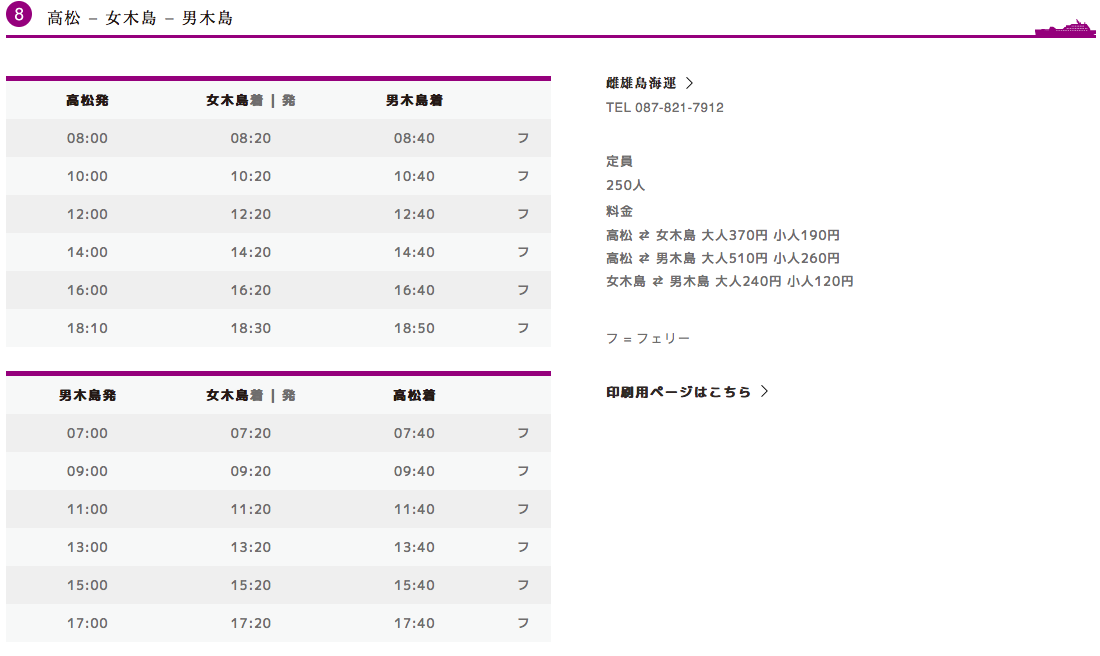Click the 16:40 Ogijima arrival time
The image size is (1100, 656).
(414, 290)
